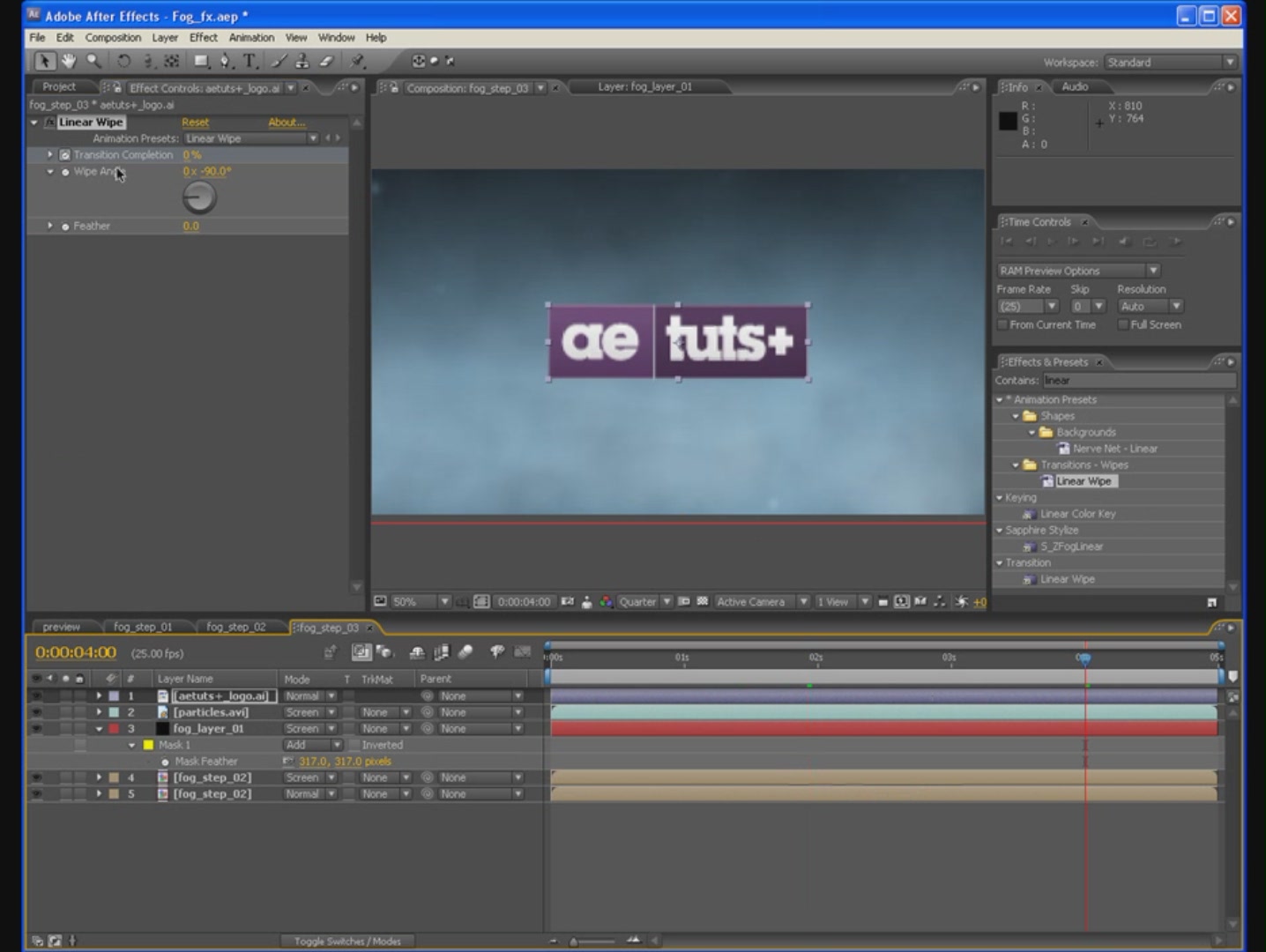Screen dimensions: 1266x952
Task: Click the Live Update icon in timeline
Action: tap(361, 652)
